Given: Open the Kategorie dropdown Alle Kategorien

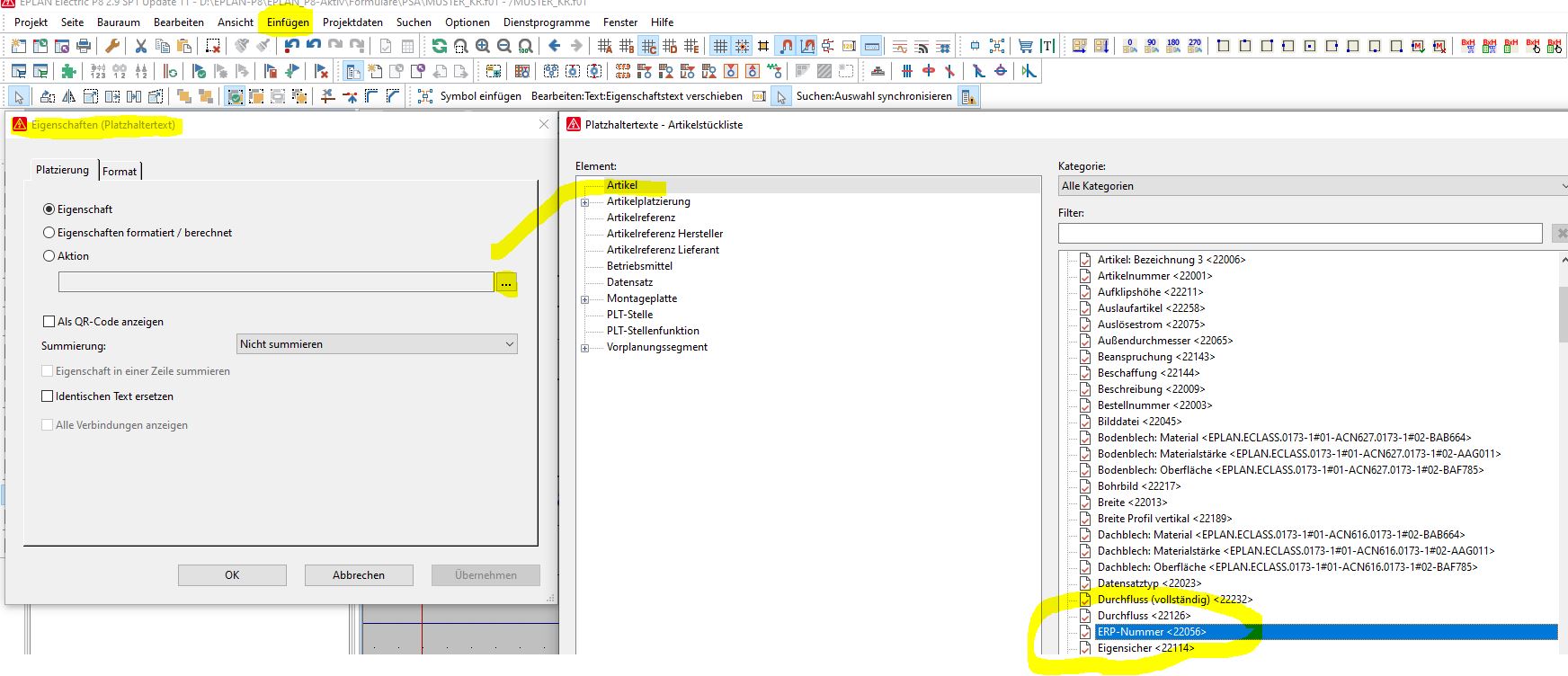Looking at the screenshot, I should [1314, 185].
